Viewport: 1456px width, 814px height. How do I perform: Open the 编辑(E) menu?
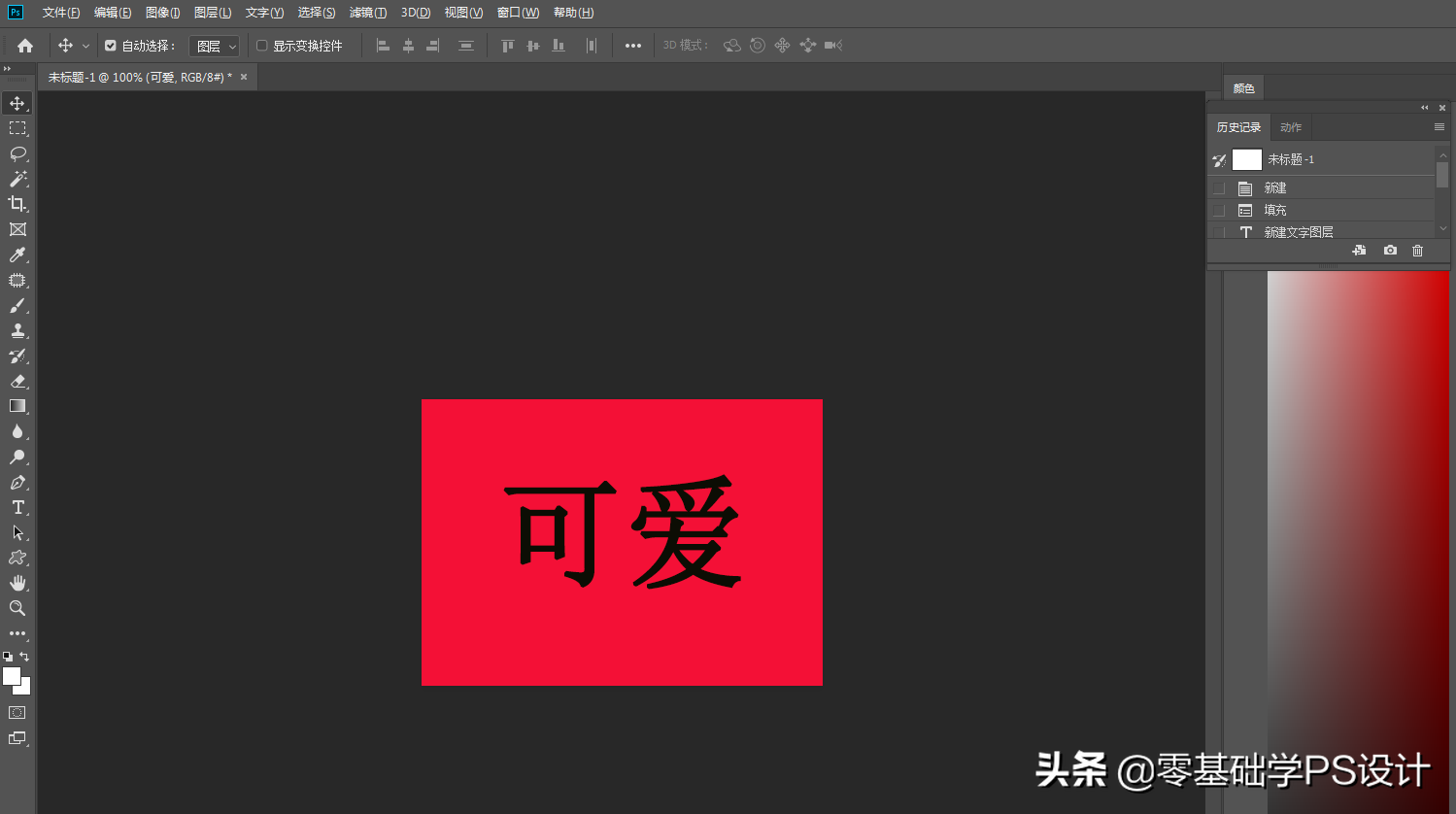tap(113, 13)
